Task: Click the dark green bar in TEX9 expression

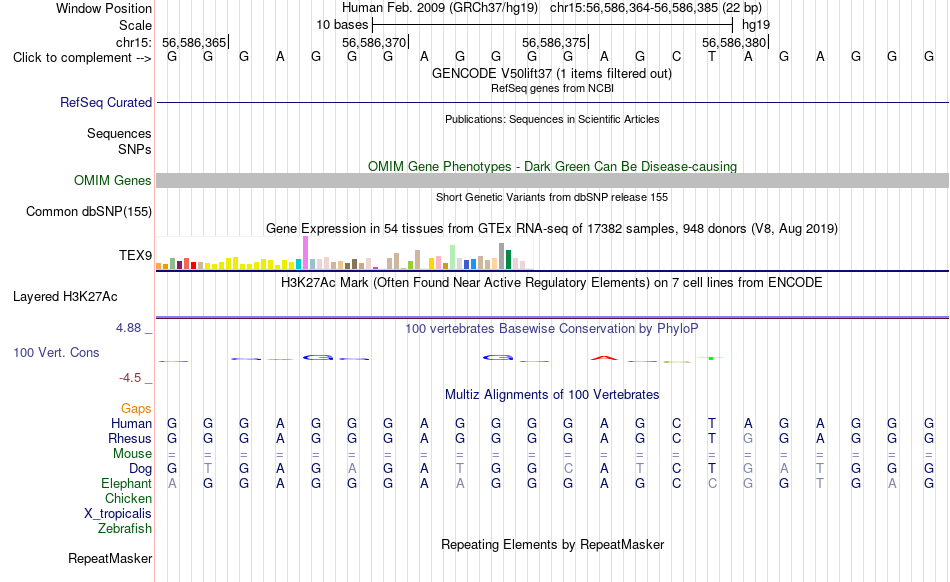Action: (x=508, y=259)
